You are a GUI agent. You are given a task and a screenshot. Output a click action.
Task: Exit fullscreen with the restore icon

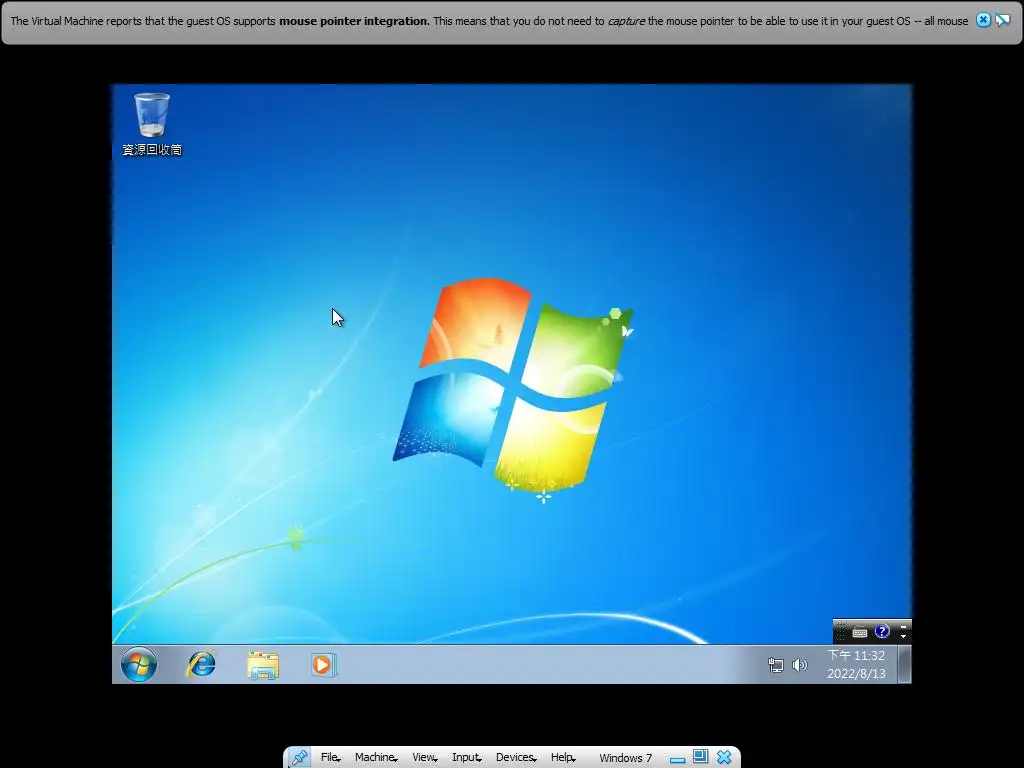click(x=700, y=757)
